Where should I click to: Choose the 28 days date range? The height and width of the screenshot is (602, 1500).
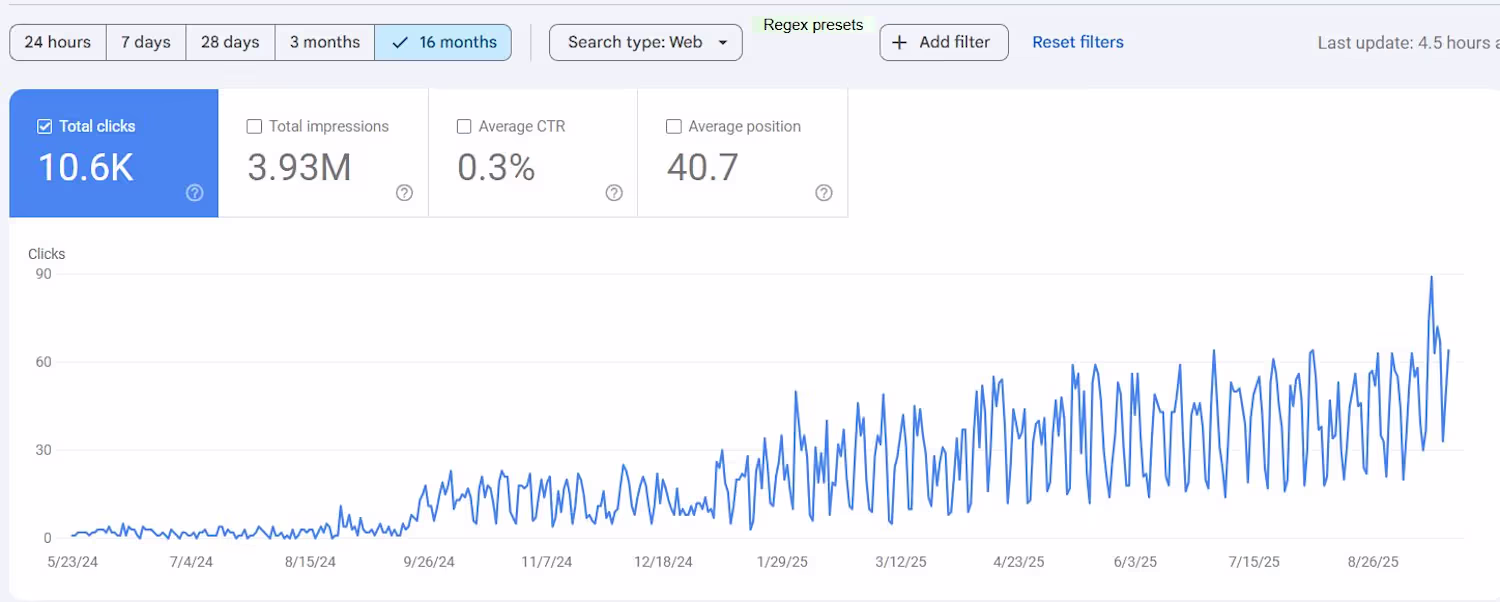[x=230, y=42]
